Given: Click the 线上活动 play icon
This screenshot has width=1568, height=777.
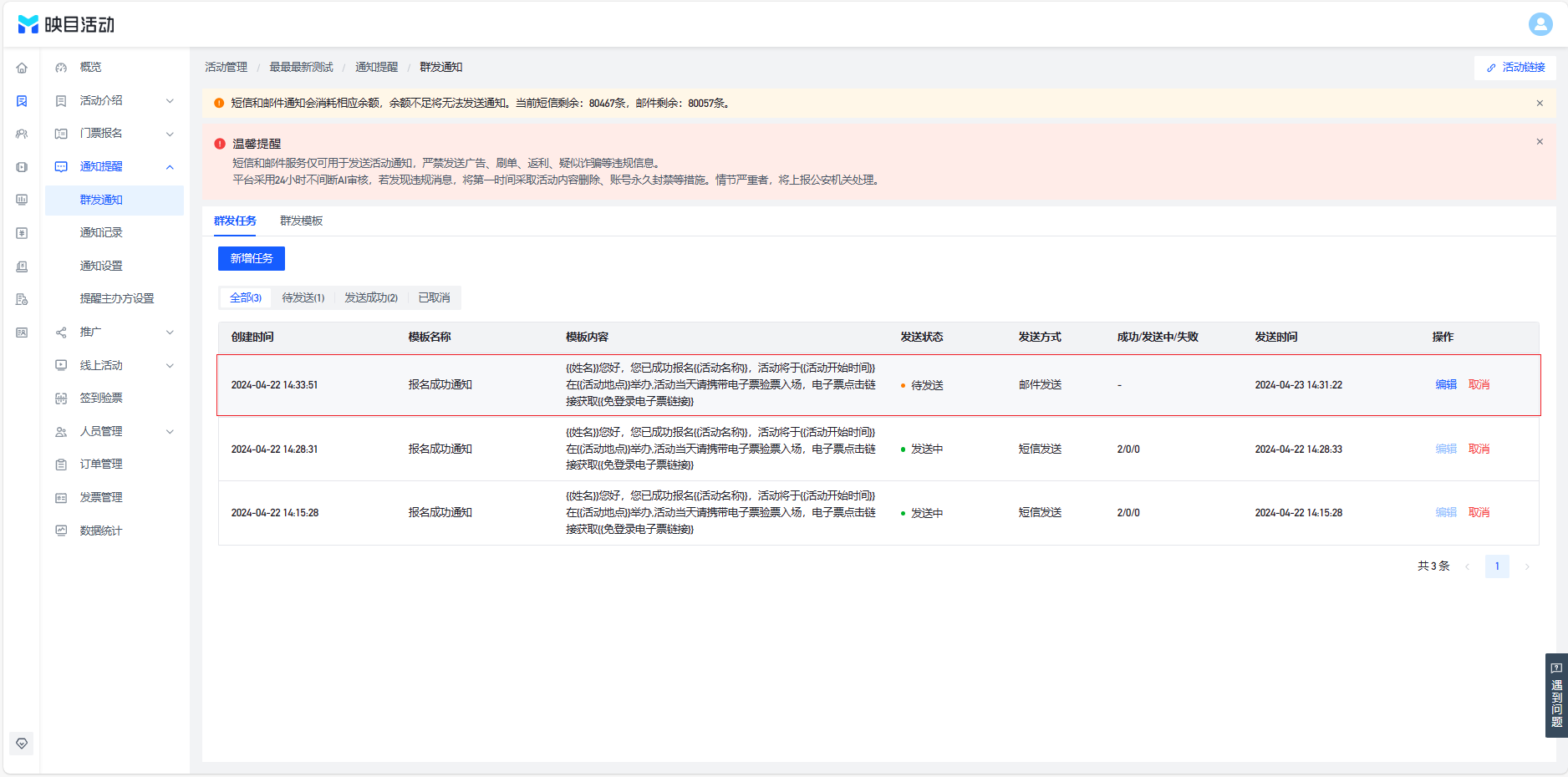Looking at the screenshot, I should click(x=61, y=365).
